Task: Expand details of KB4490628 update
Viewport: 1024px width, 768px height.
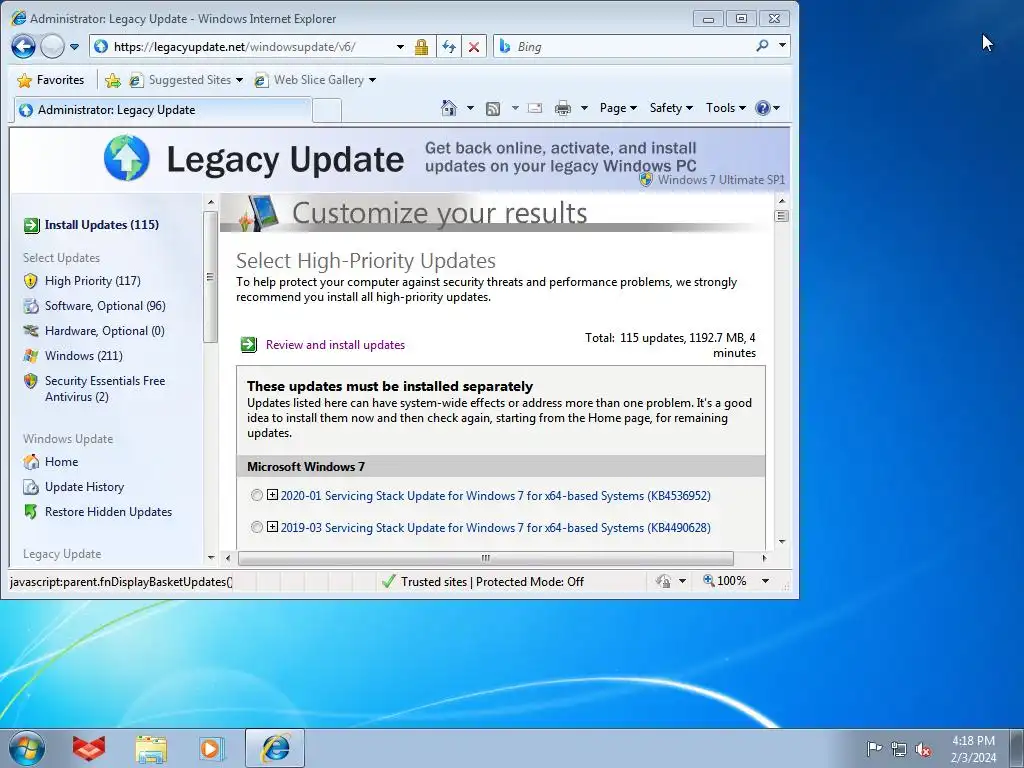Action: pos(272,526)
